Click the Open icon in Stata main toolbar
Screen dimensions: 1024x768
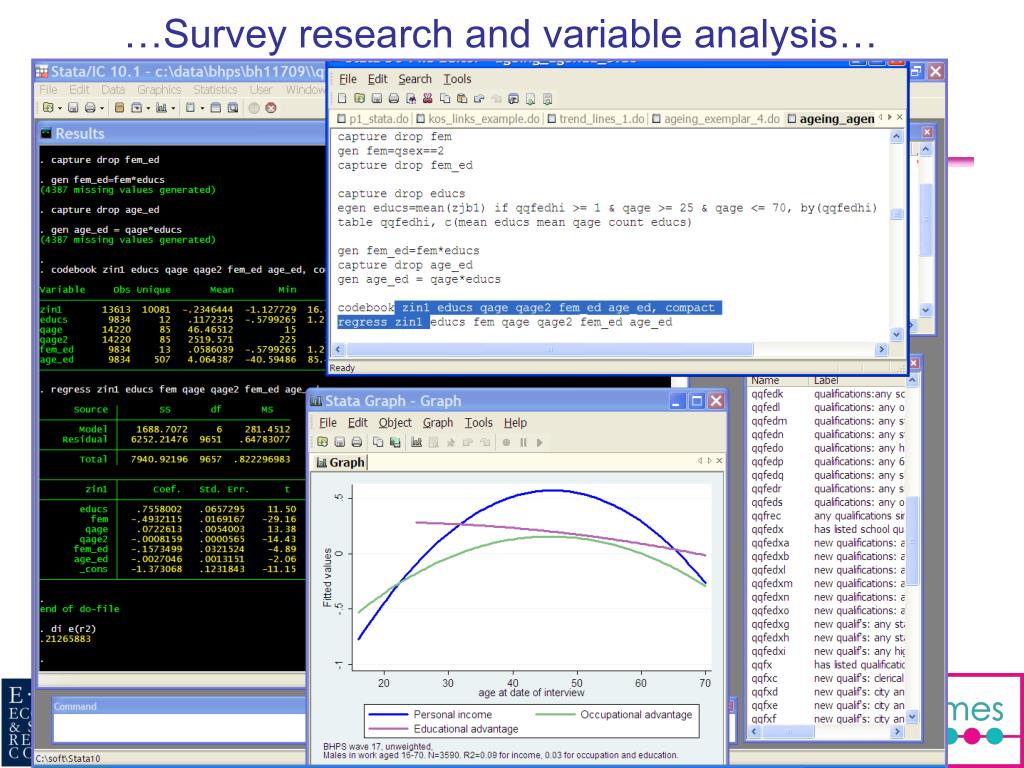coord(47,108)
